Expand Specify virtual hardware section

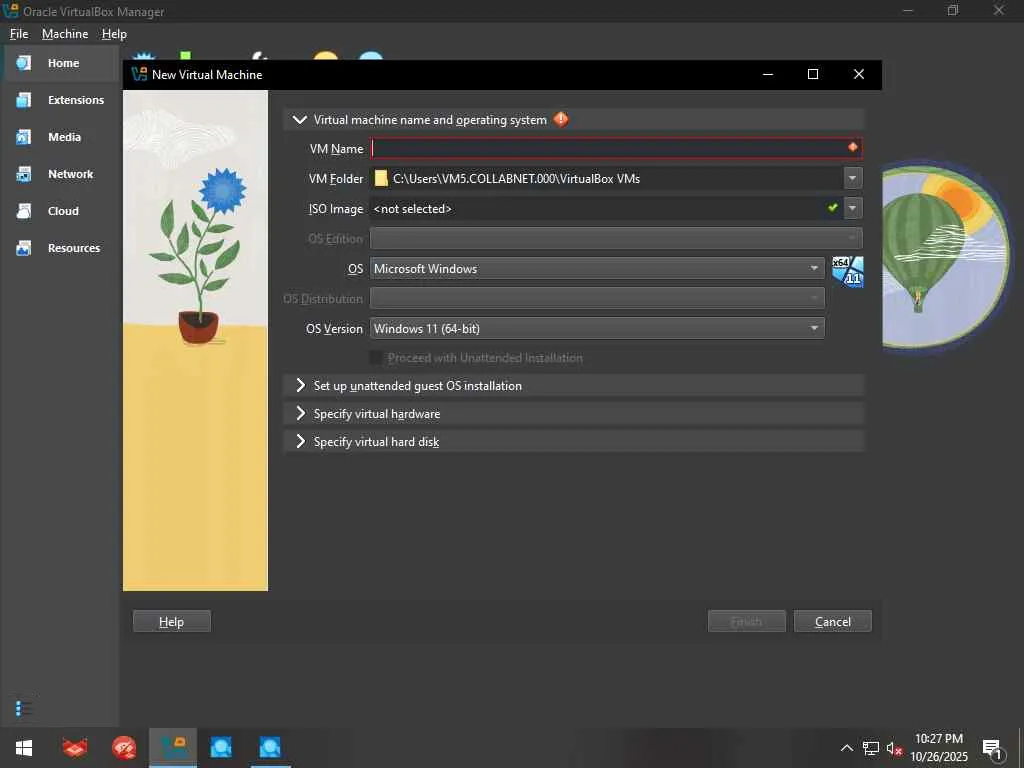(574, 414)
